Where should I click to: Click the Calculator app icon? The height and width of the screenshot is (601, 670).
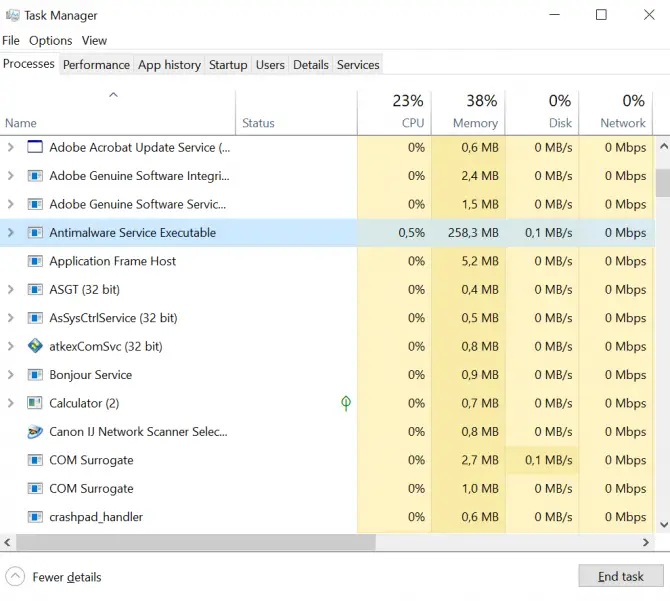pyautogui.click(x=35, y=403)
